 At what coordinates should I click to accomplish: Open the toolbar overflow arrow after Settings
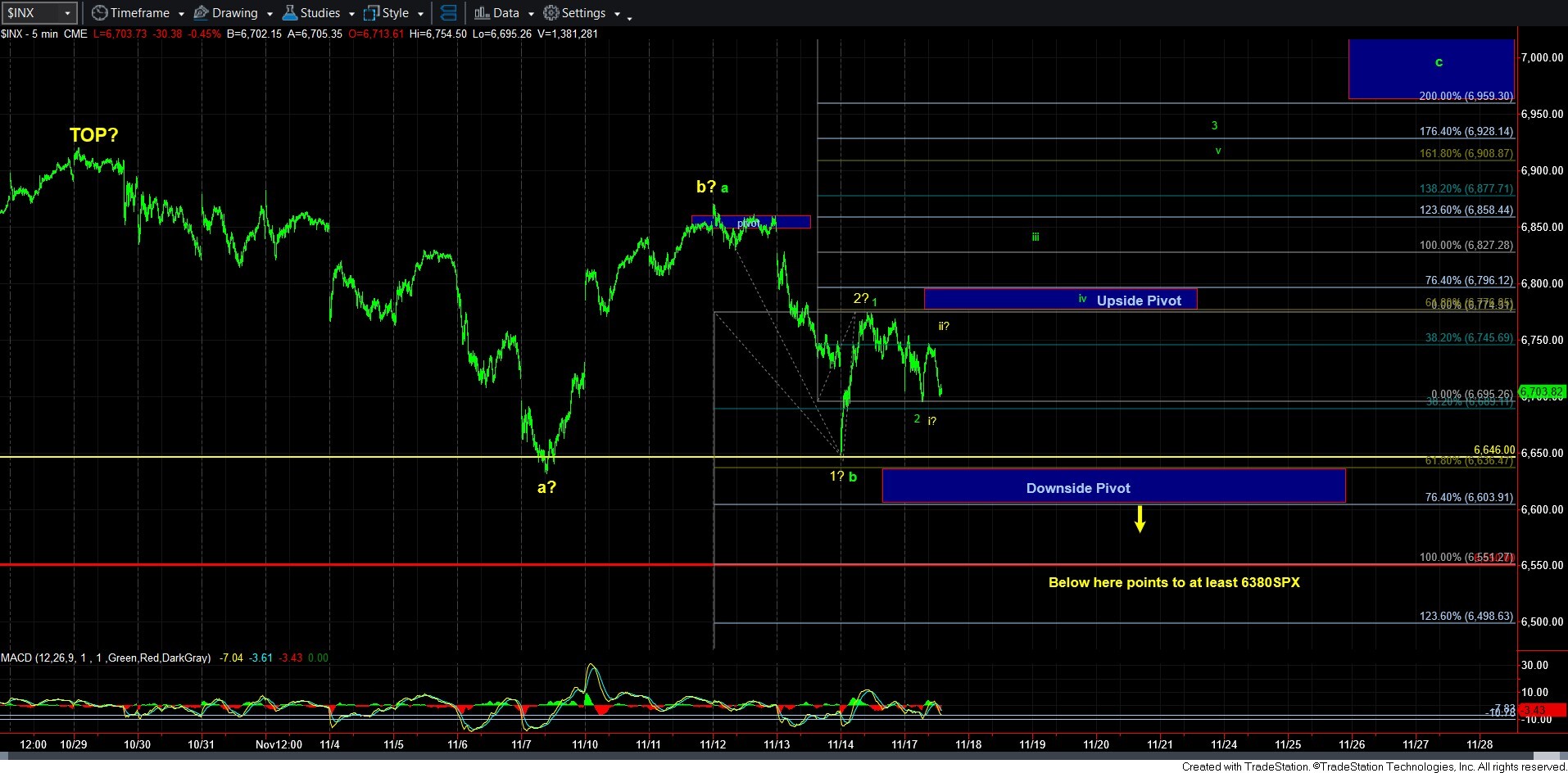tap(629, 17)
